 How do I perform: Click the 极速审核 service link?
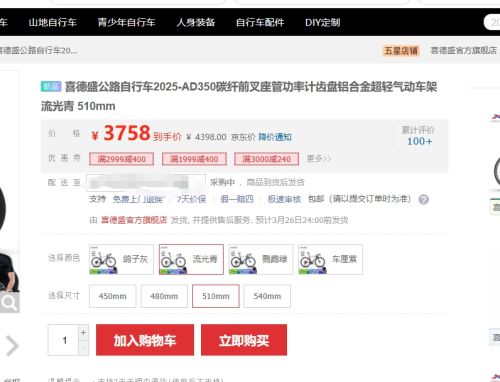click(x=284, y=199)
